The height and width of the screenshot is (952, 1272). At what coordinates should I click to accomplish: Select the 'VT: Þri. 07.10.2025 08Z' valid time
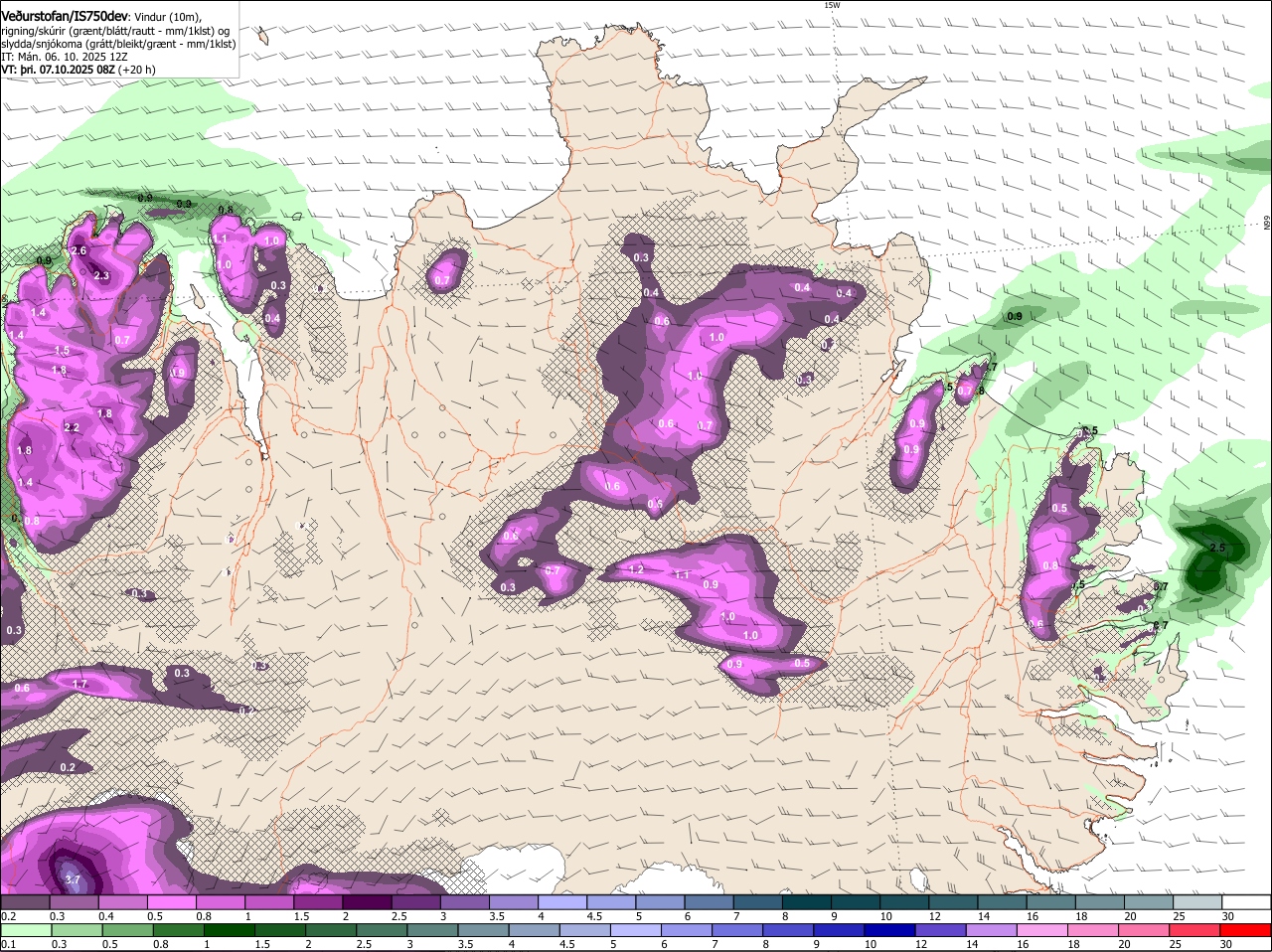pos(59,70)
